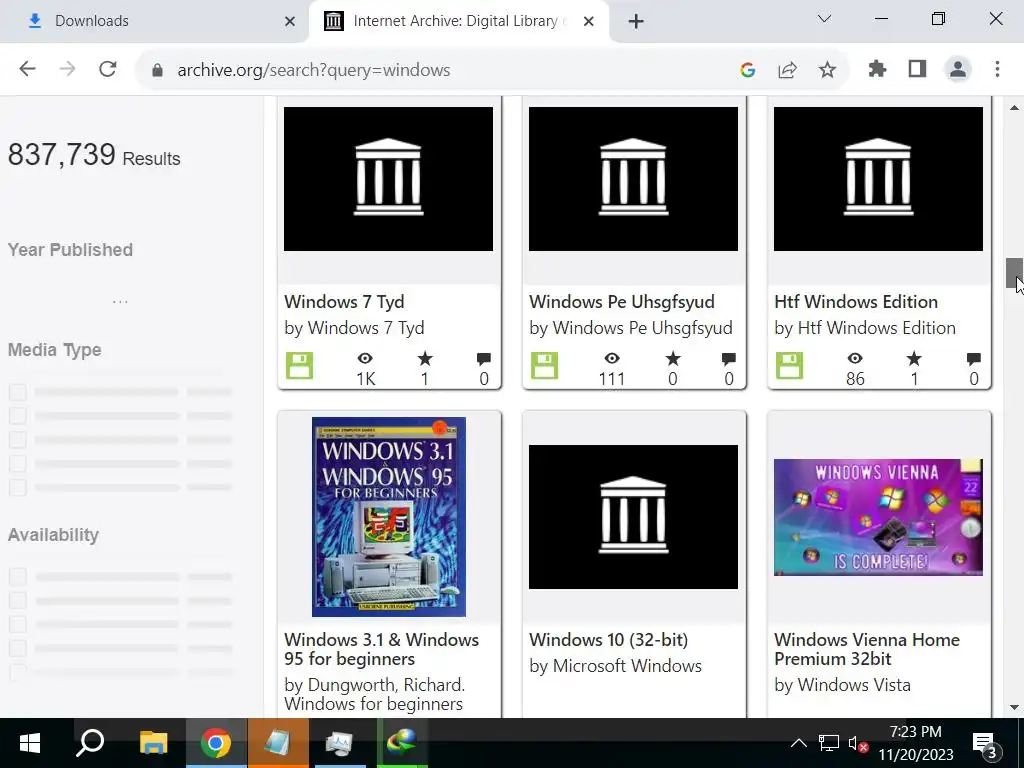Click the Windows 3.1 book cover image
This screenshot has width=1024, height=768.
click(x=389, y=517)
